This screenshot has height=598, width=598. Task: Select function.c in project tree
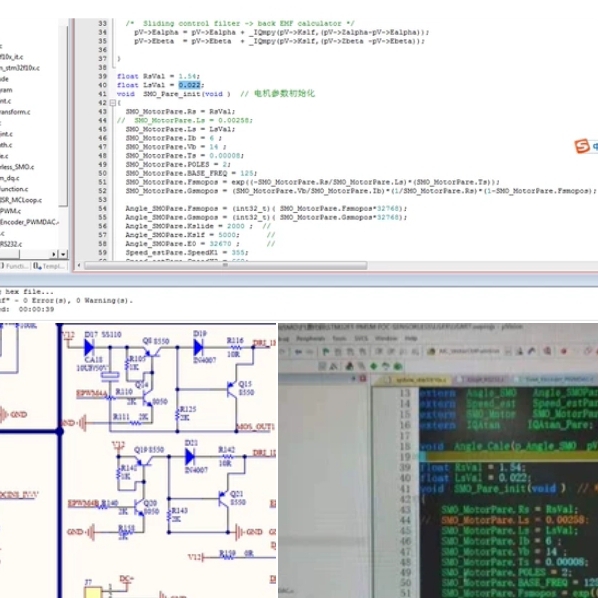click(x=14, y=189)
